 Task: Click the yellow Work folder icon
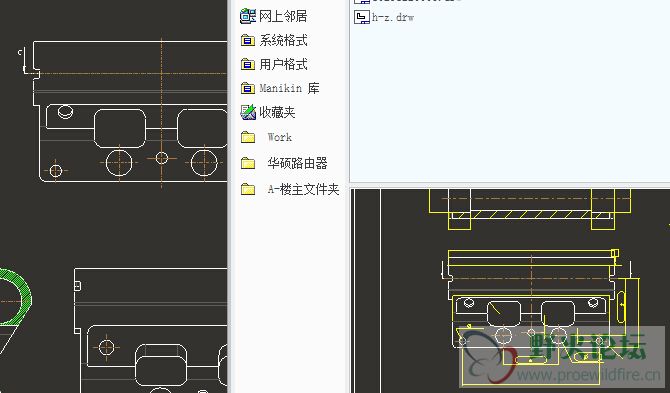point(248,137)
